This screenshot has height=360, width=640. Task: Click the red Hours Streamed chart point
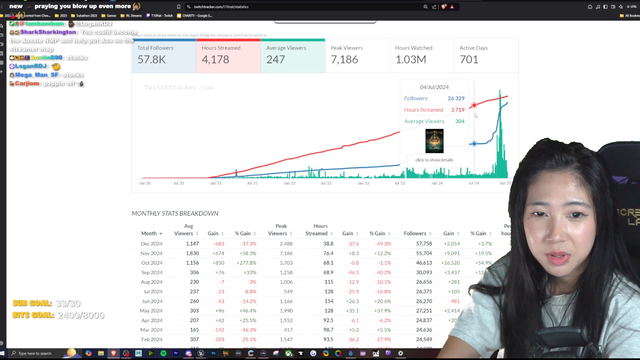(x=474, y=105)
